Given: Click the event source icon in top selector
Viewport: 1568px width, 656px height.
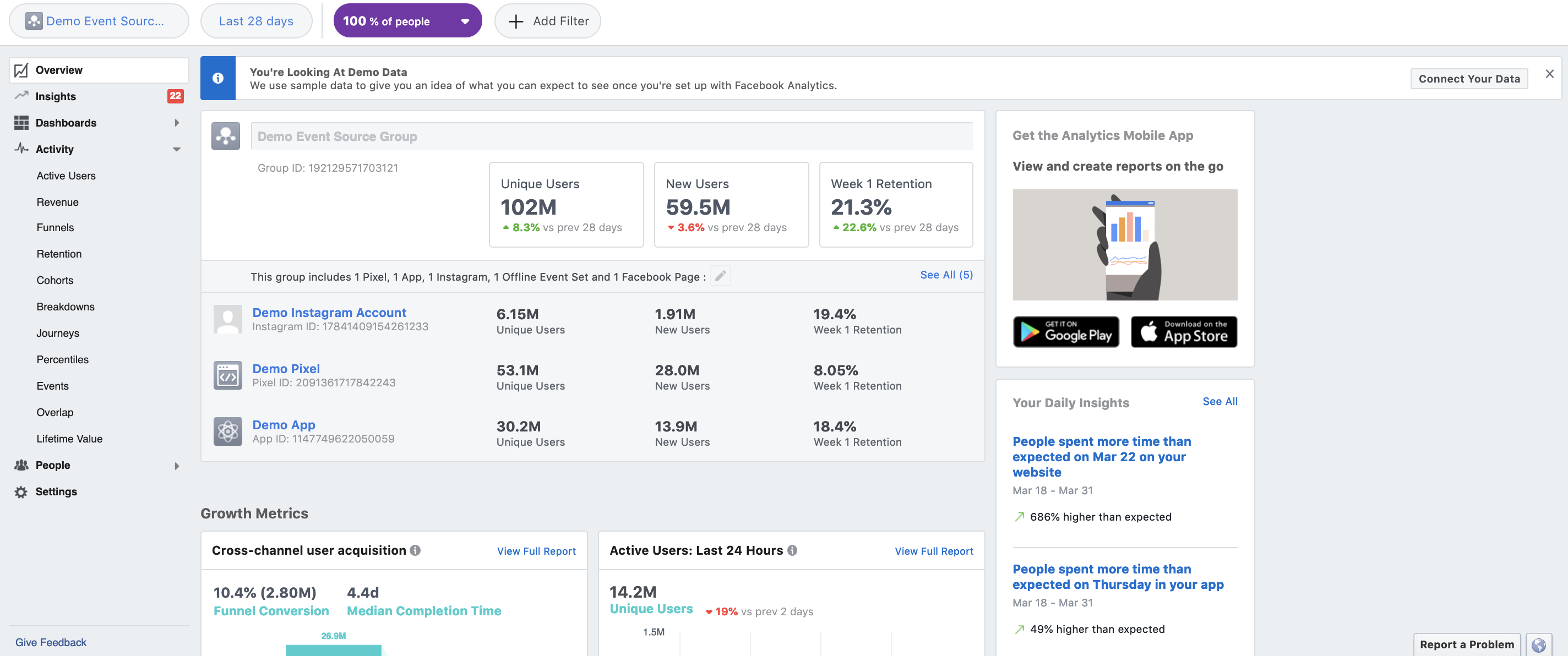Looking at the screenshot, I should pyautogui.click(x=34, y=21).
